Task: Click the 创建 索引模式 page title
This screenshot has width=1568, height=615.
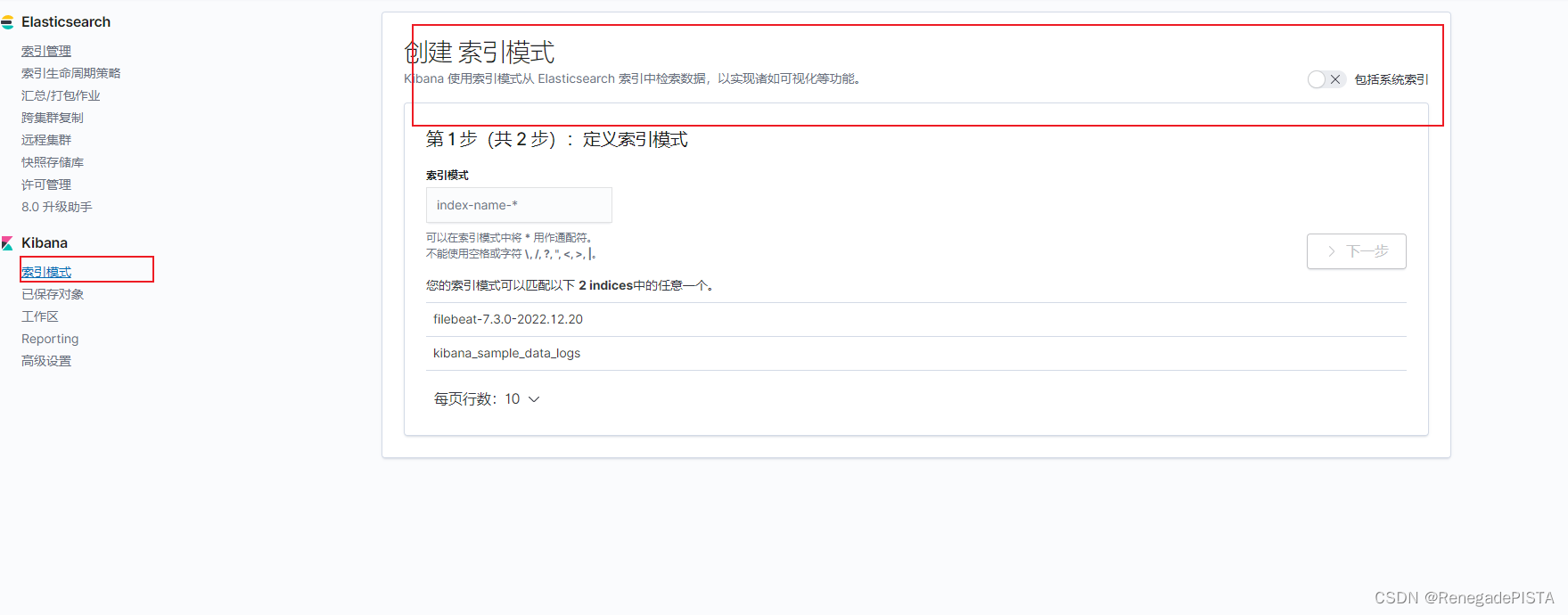Action: (x=480, y=53)
